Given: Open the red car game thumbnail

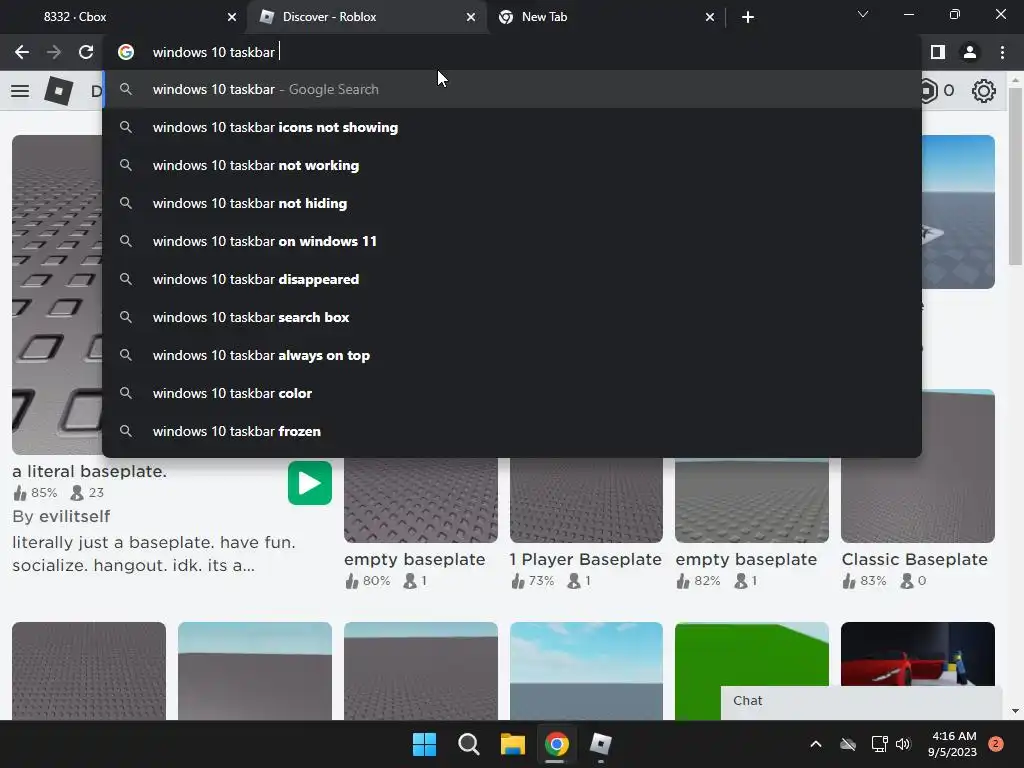Looking at the screenshot, I should (x=918, y=654).
